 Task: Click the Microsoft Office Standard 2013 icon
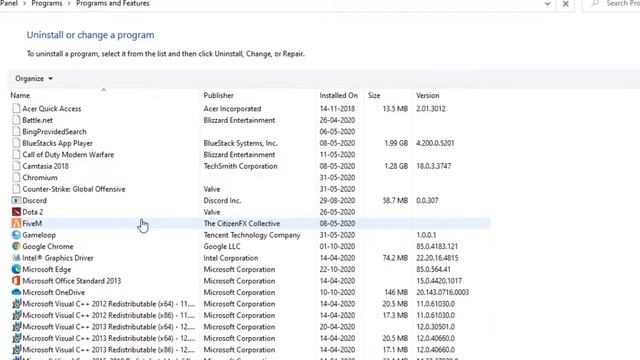tap(16, 280)
